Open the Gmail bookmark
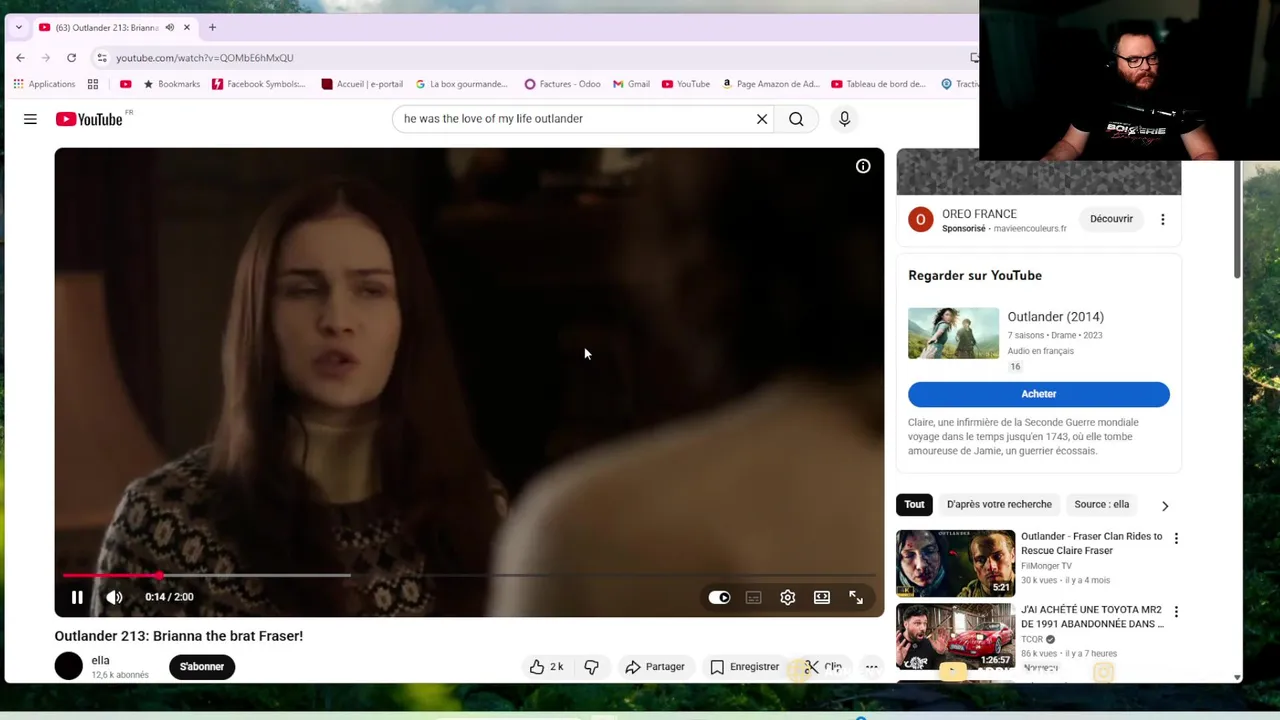 (x=631, y=84)
